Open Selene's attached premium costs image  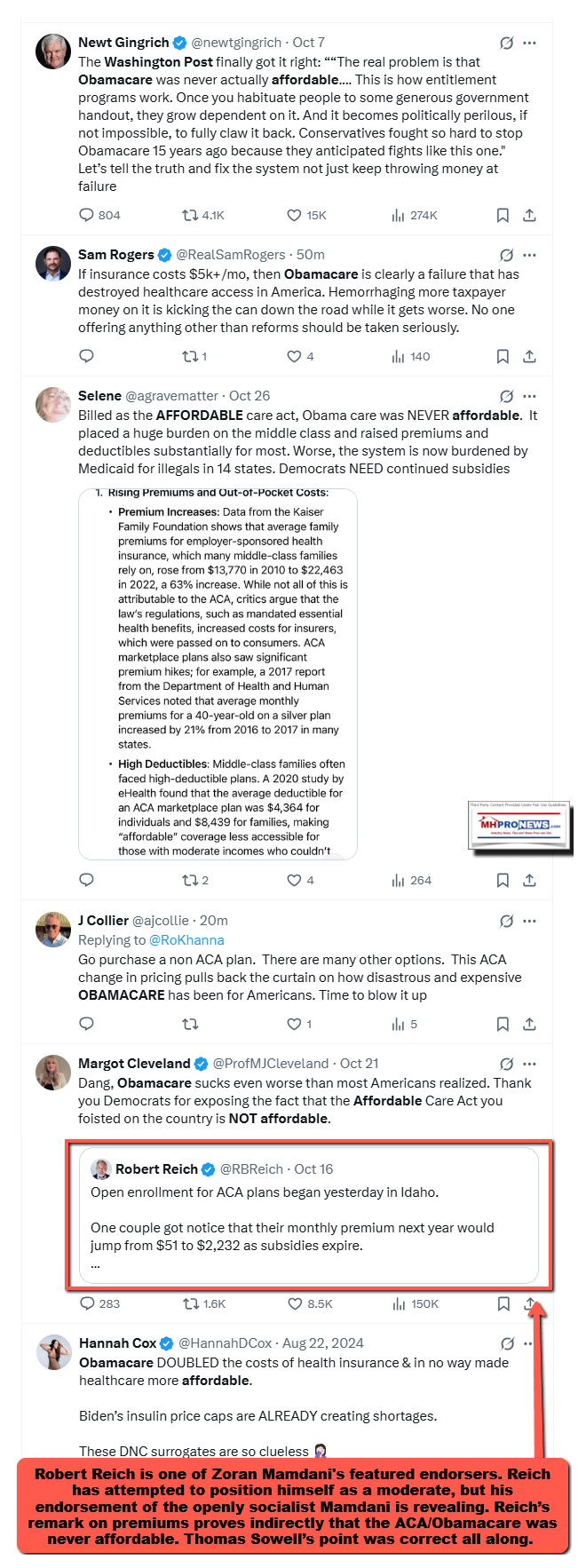click(x=218, y=674)
